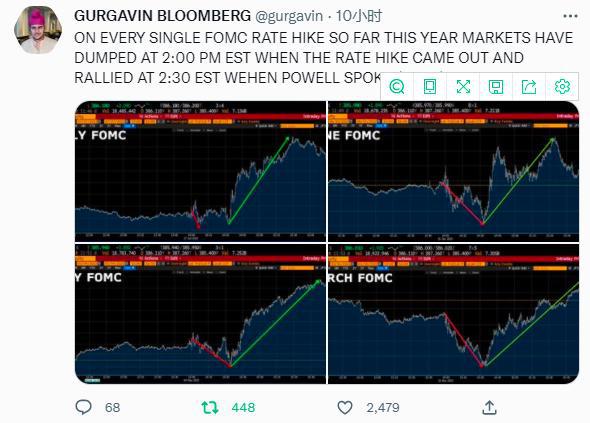The width and height of the screenshot is (590, 423).
Task: Click the tablet/page icon in the floating toolbar
Action: (x=430, y=87)
